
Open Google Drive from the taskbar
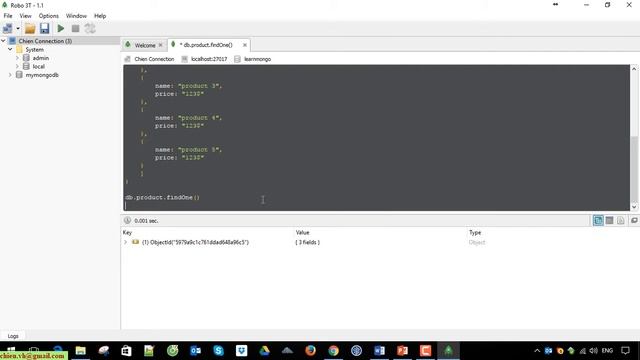[x=264, y=351]
